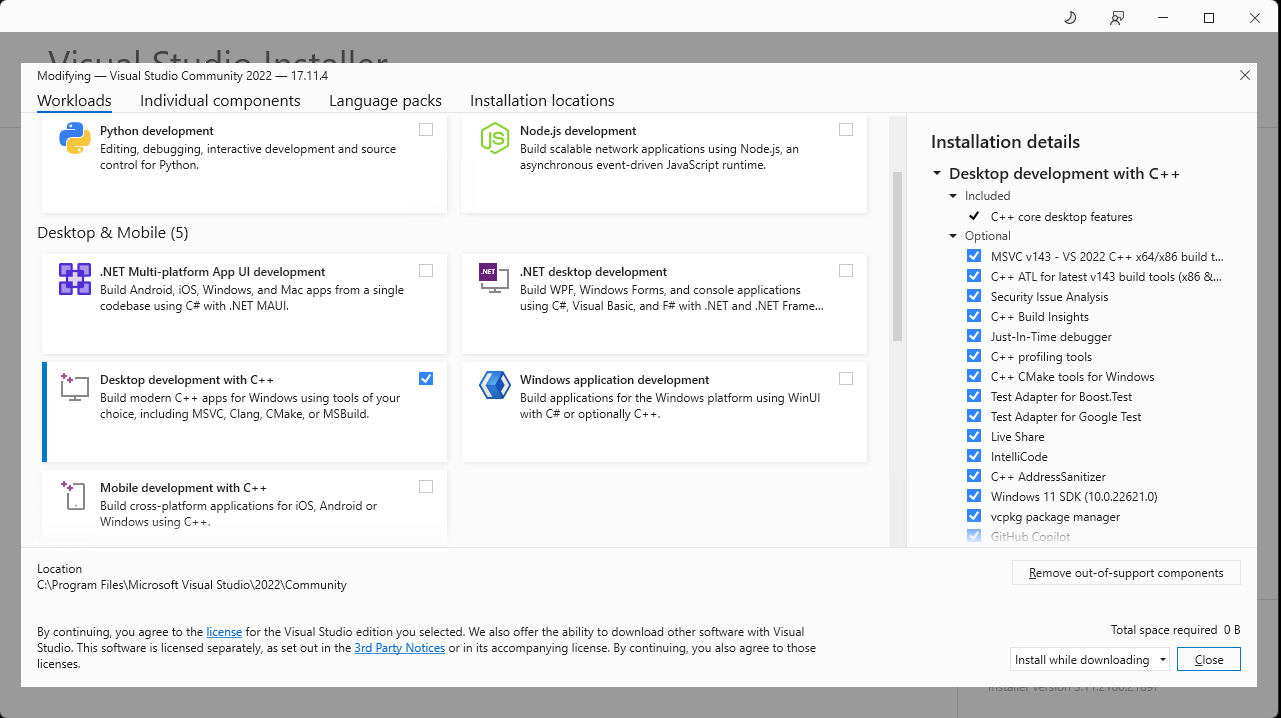Open the Language packs tab
1281x718 pixels.
click(385, 100)
